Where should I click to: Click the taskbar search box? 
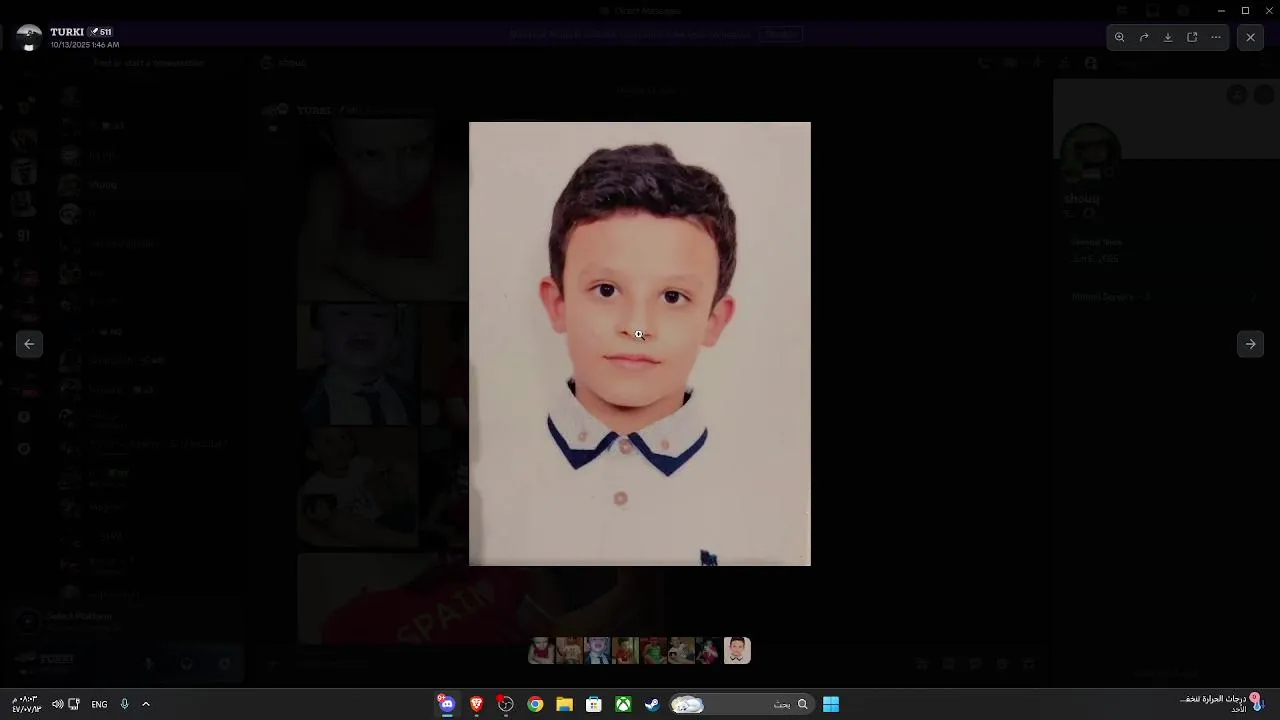(x=741, y=704)
